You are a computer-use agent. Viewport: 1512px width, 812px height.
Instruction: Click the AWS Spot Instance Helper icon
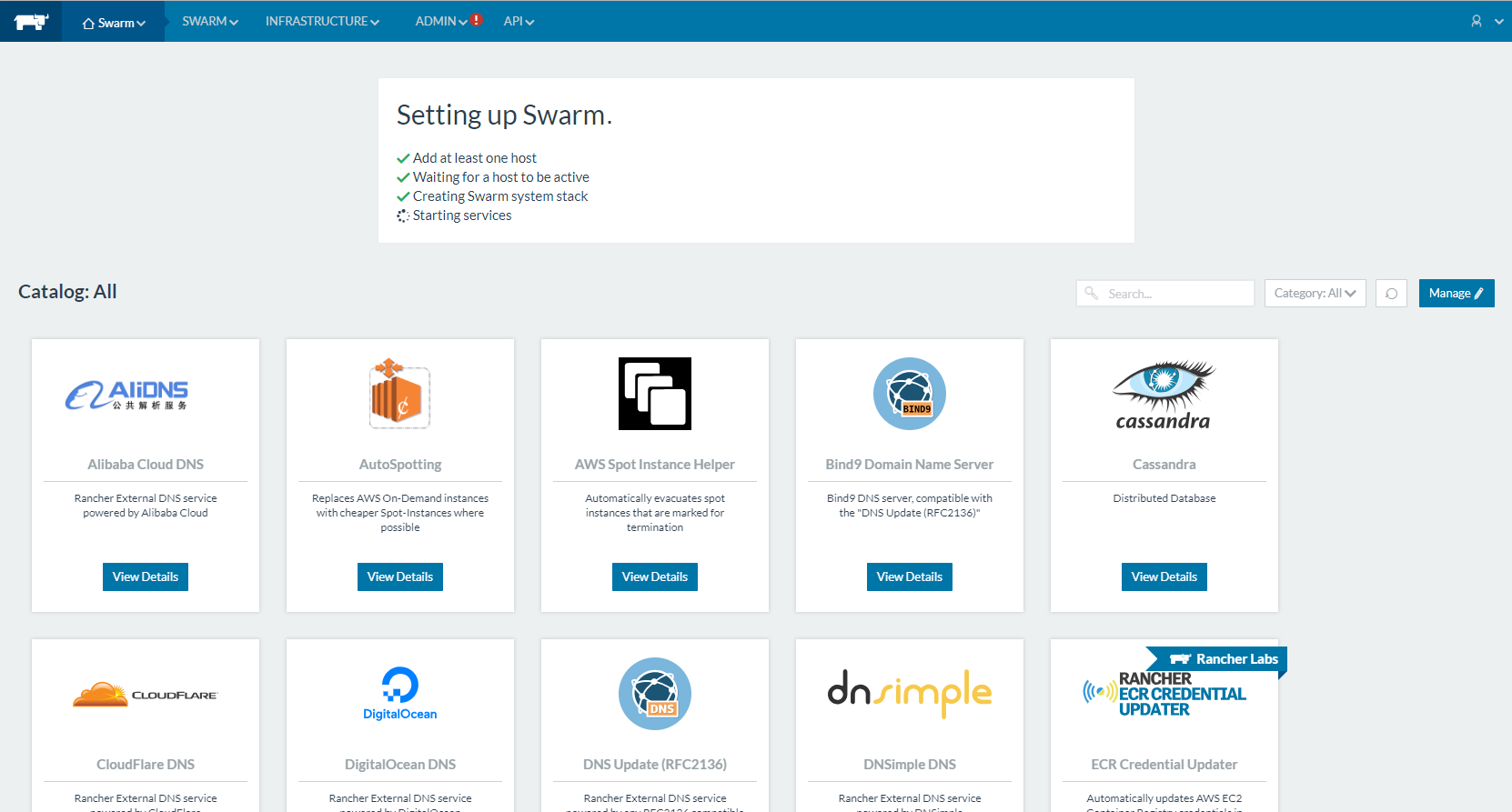pyautogui.click(x=655, y=394)
